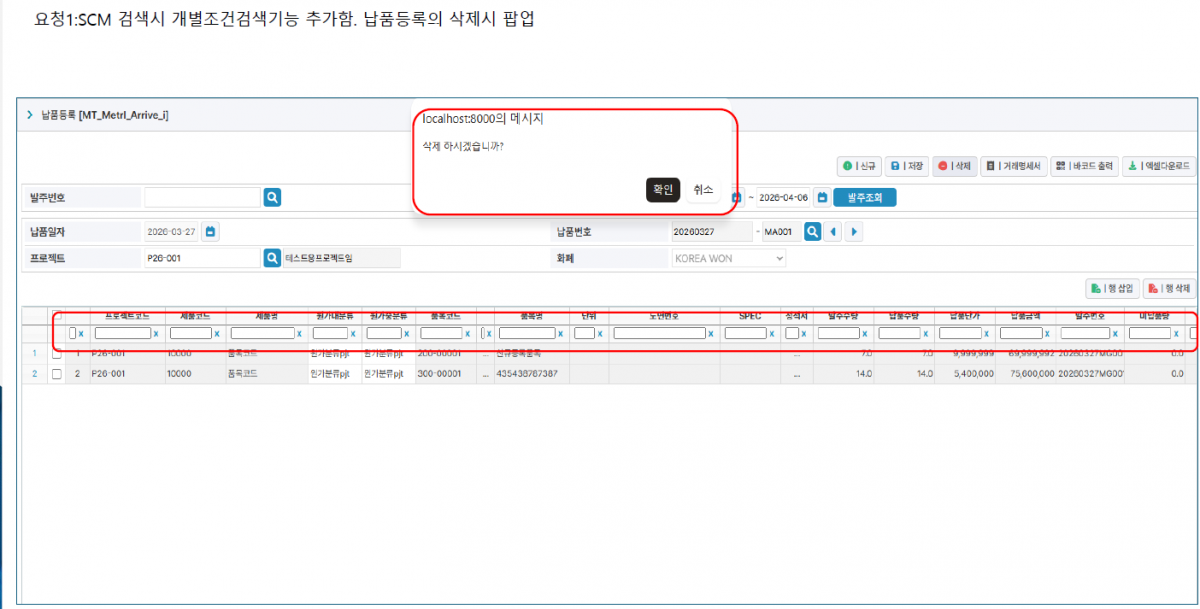The image size is (1200, 609).
Task: Toggle the select-all checkbox in grid header
Action: [57, 316]
